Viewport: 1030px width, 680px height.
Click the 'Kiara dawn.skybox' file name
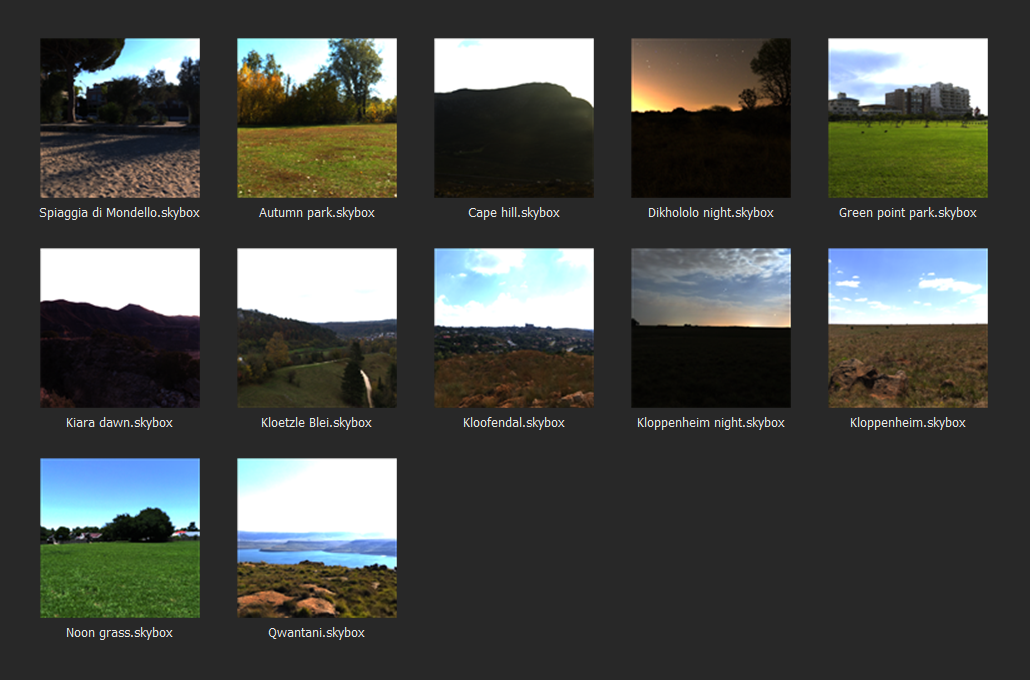pyautogui.click(x=119, y=423)
